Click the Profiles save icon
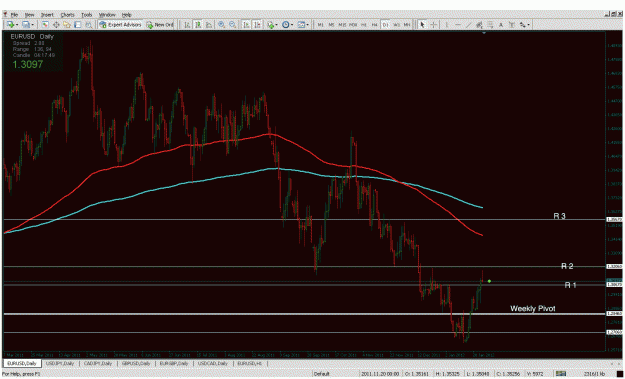Image resolution: width=625 pixels, height=379 pixels. (26, 25)
